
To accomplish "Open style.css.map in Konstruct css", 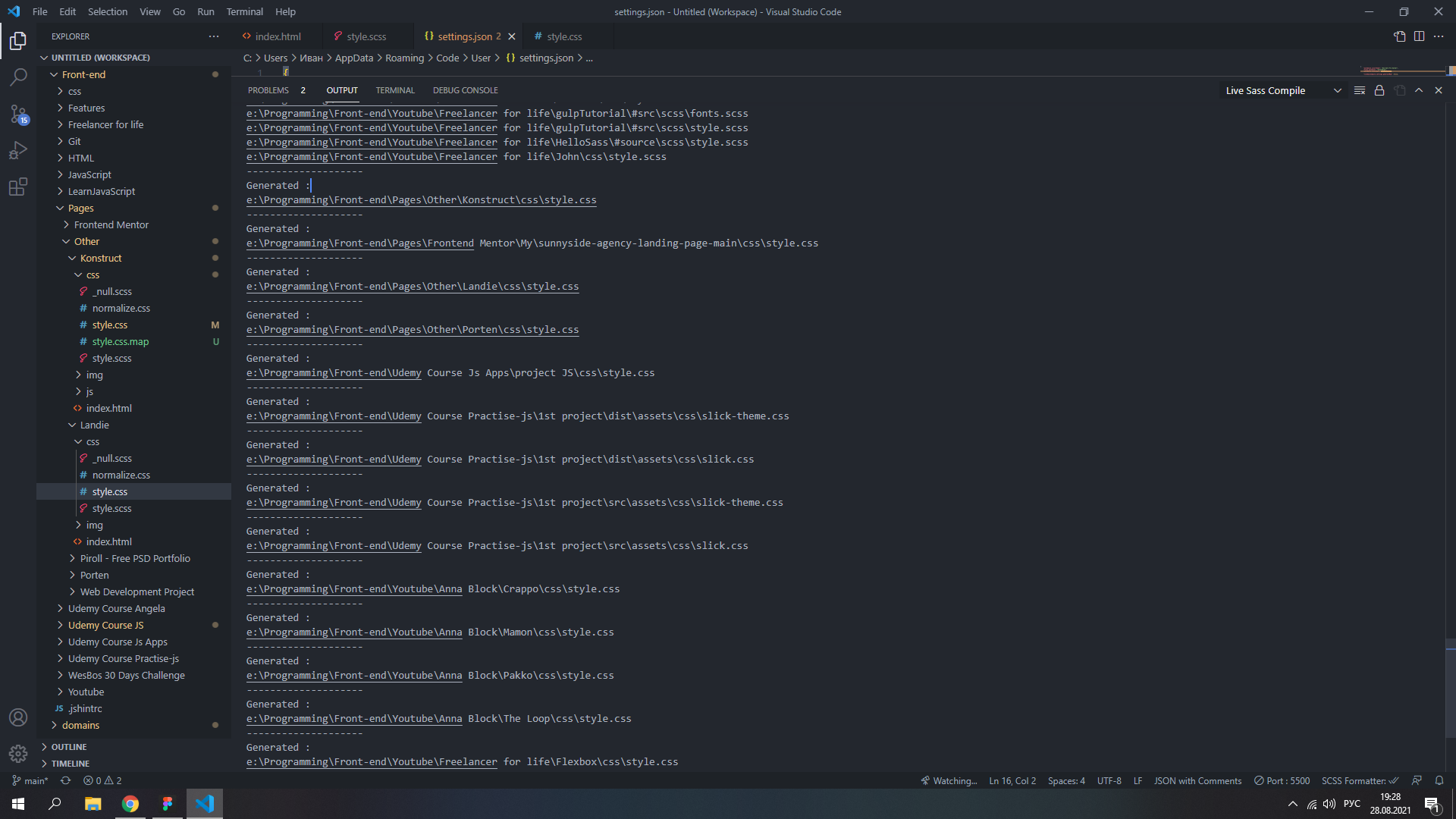I will point(133,341).
